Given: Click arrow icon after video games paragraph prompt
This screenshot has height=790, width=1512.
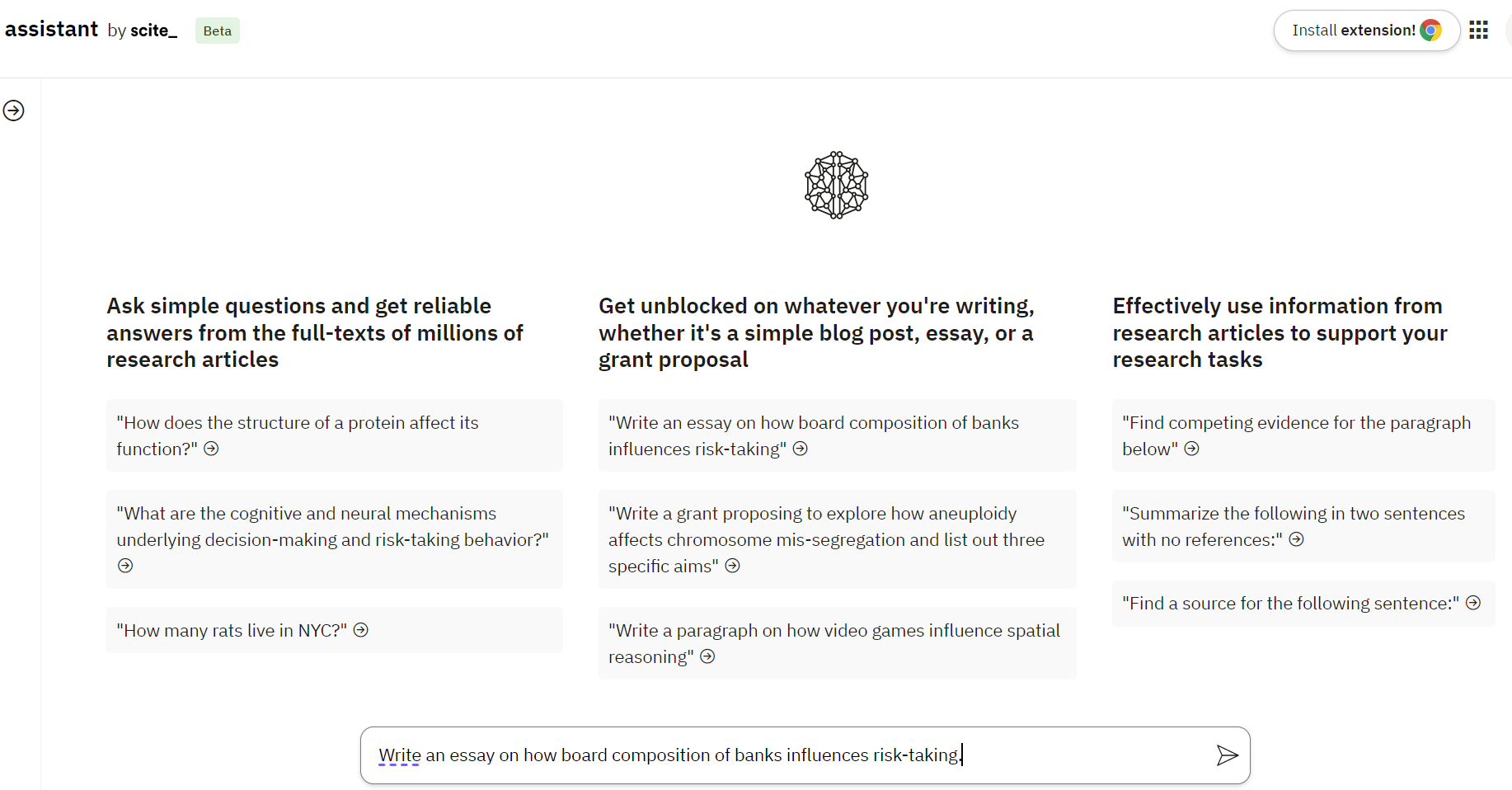Looking at the screenshot, I should [x=707, y=656].
